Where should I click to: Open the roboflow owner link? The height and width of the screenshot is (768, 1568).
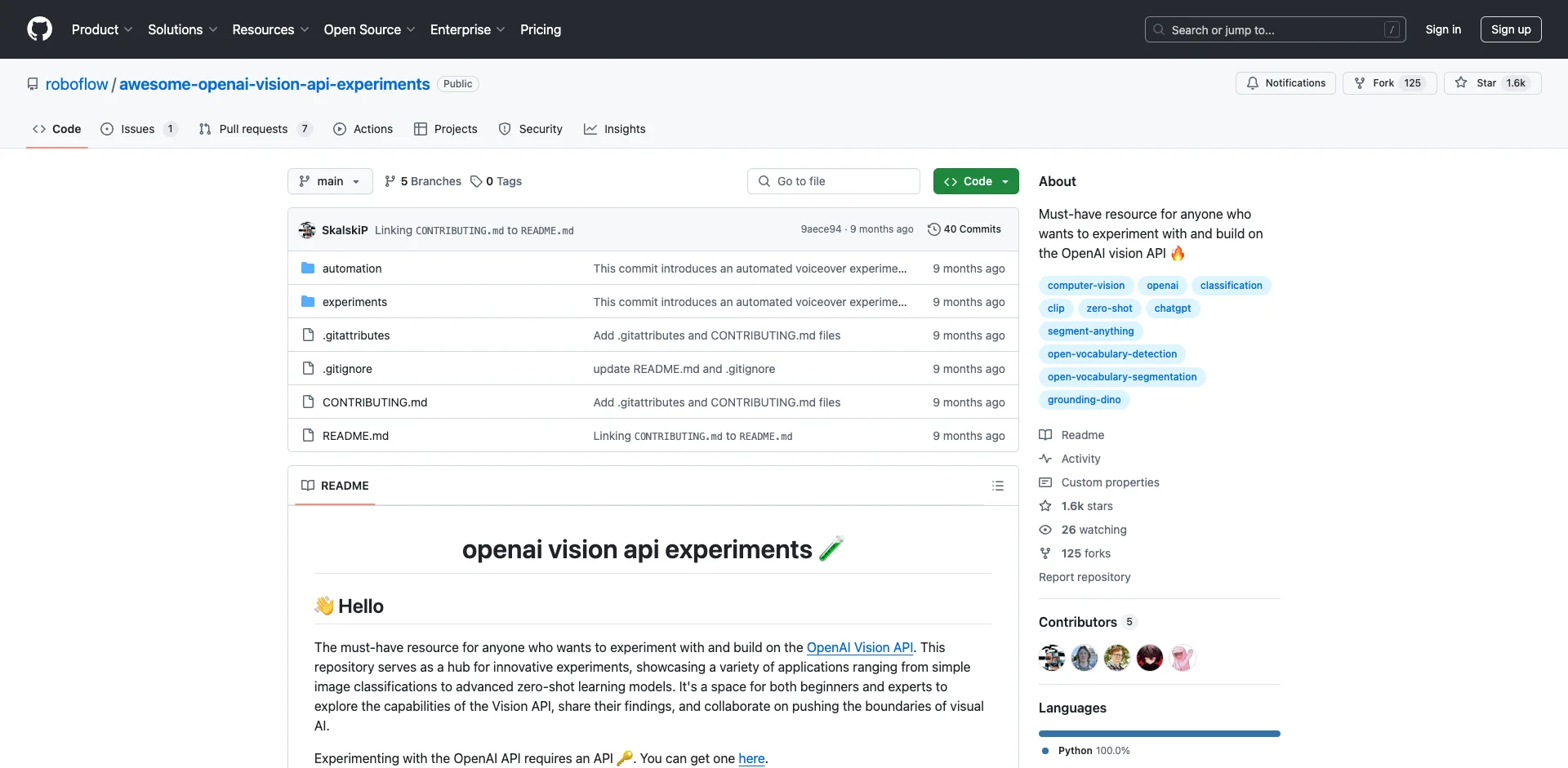point(77,84)
